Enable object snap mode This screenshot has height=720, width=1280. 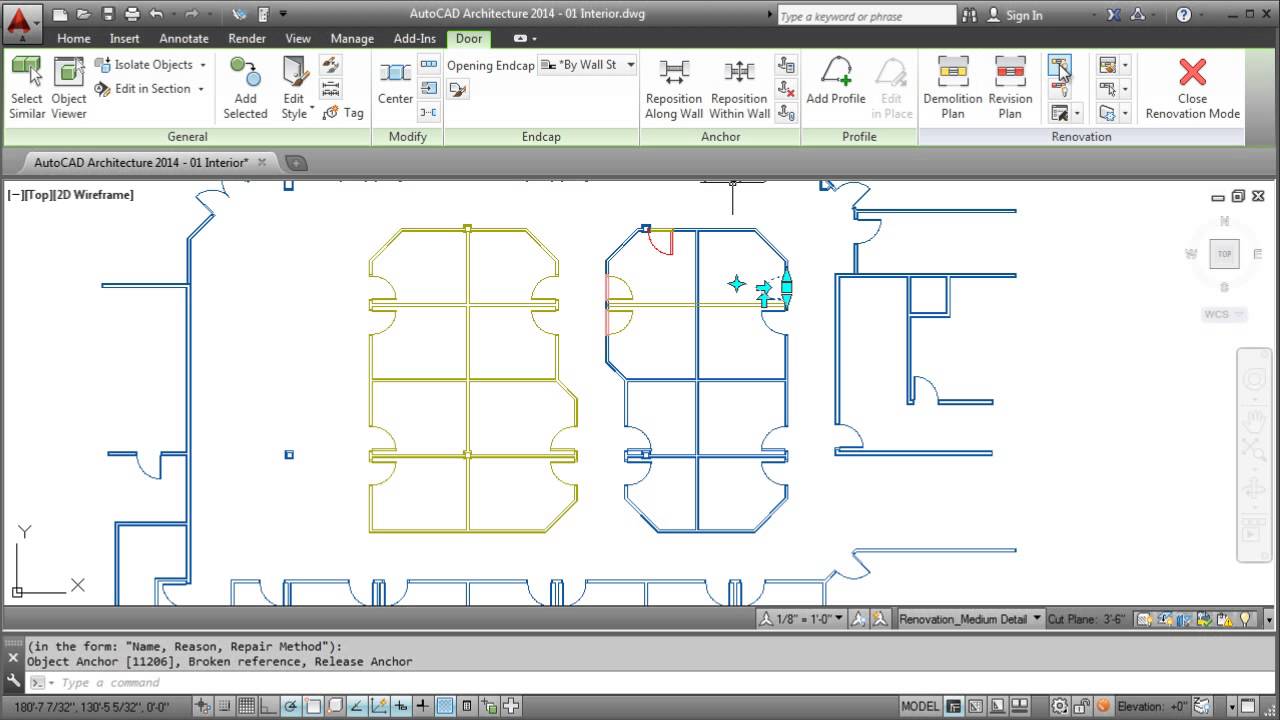click(313, 706)
